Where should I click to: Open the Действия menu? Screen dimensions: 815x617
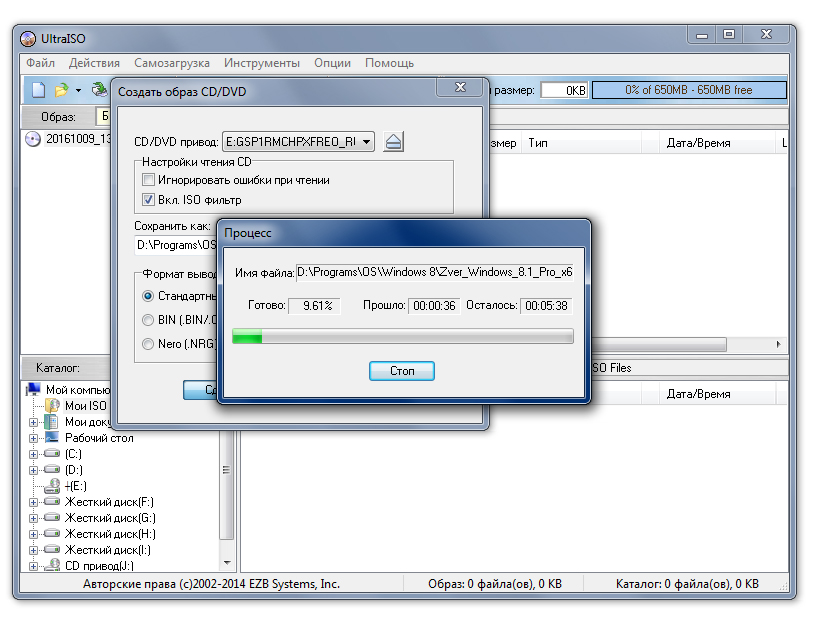click(94, 63)
